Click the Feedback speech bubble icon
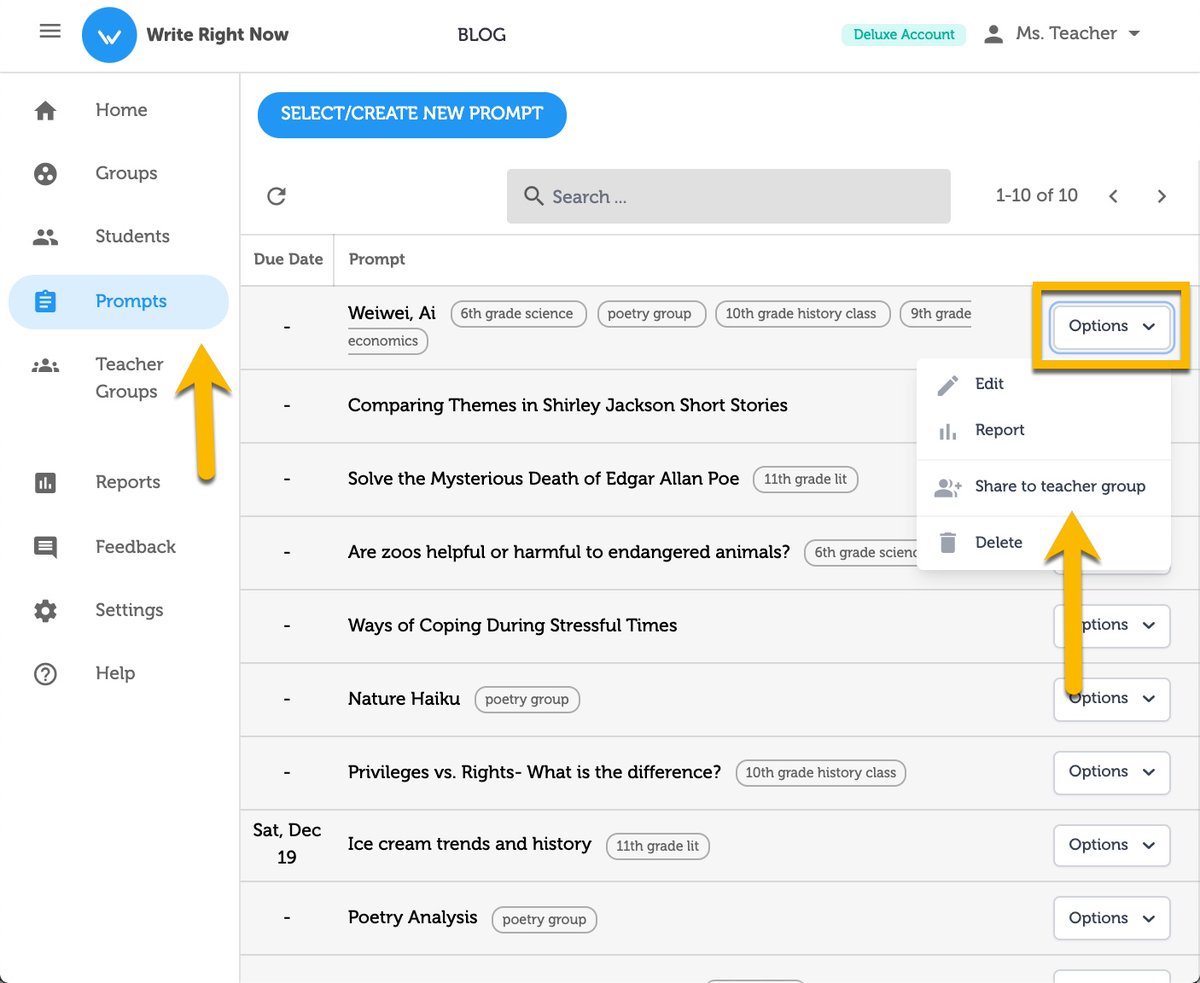This screenshot has width=1200, height=983. point(45,547)
